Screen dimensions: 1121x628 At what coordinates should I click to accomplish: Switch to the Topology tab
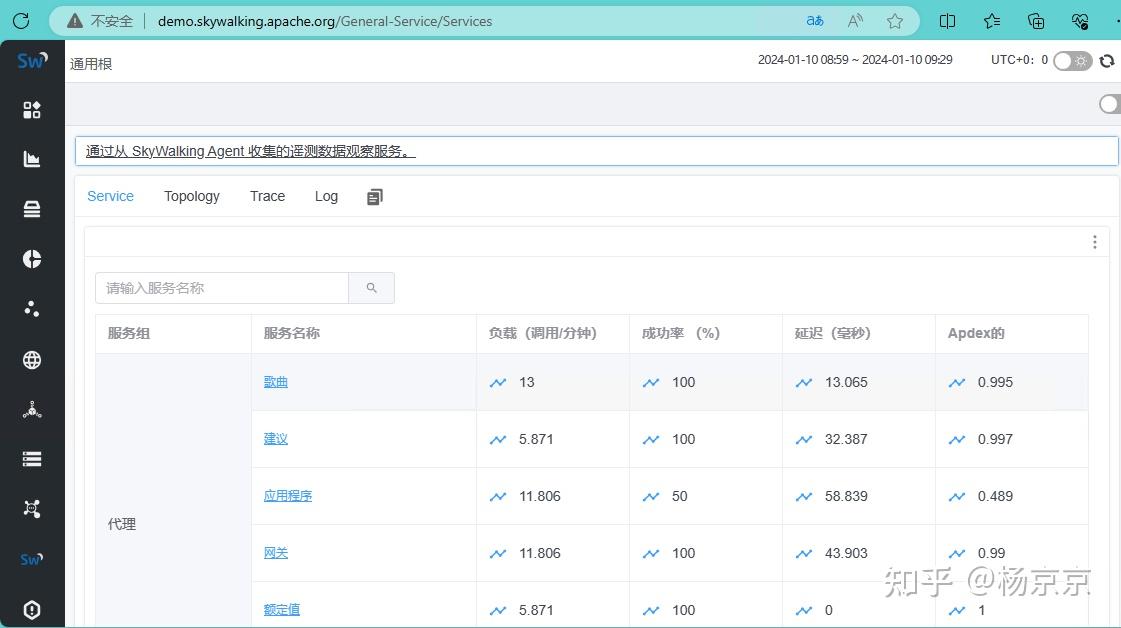191,196
